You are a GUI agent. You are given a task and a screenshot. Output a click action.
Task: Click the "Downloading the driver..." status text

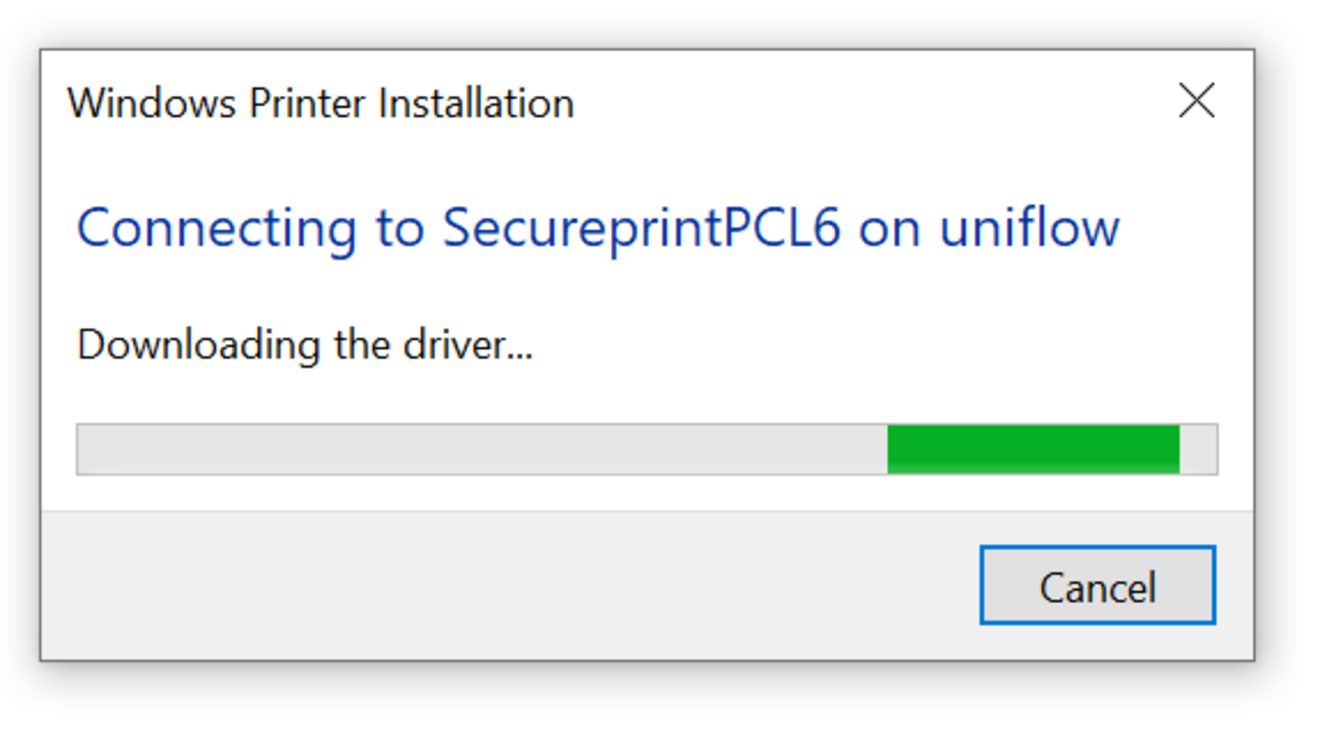[304, 345]
